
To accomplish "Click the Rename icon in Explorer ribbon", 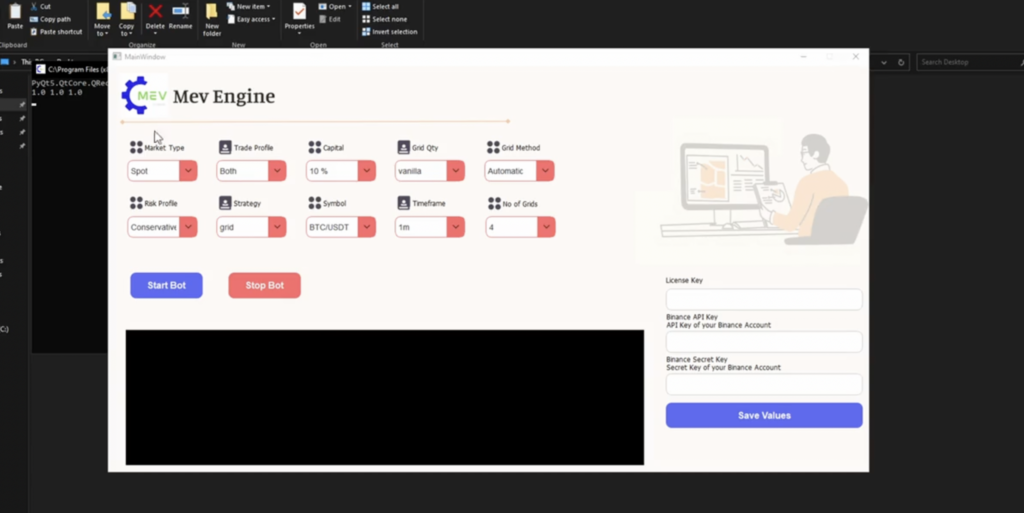I will click(180, 16).
